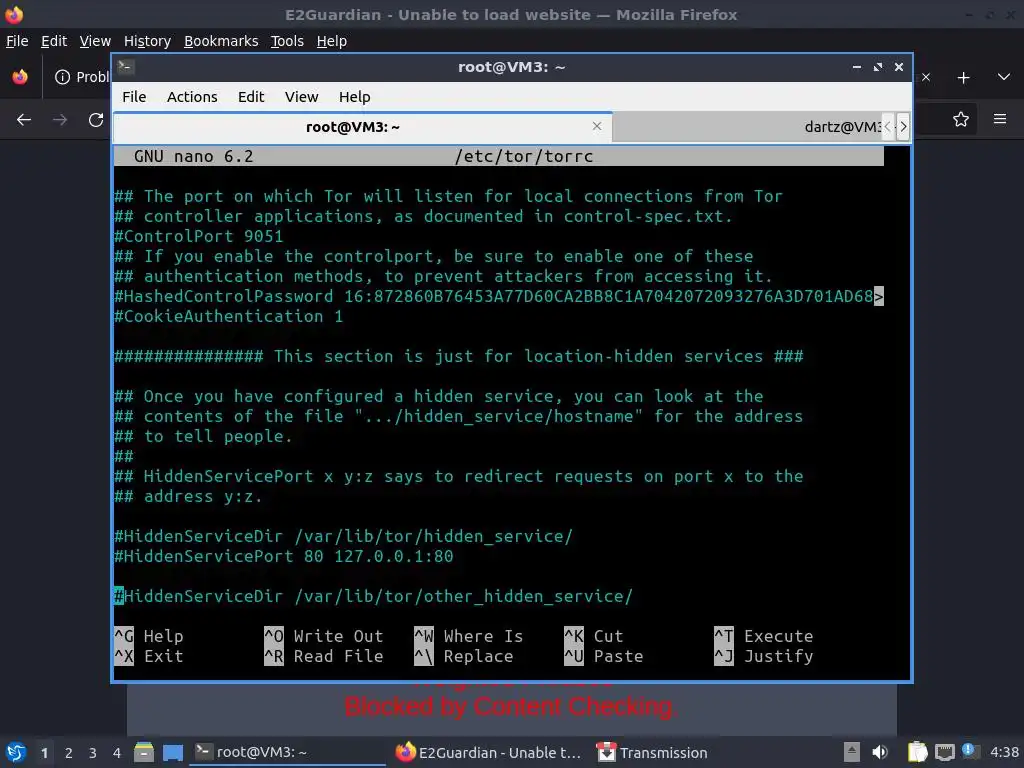Click notification tray icon
The image size is (1024, 768).
pos(969,751)
